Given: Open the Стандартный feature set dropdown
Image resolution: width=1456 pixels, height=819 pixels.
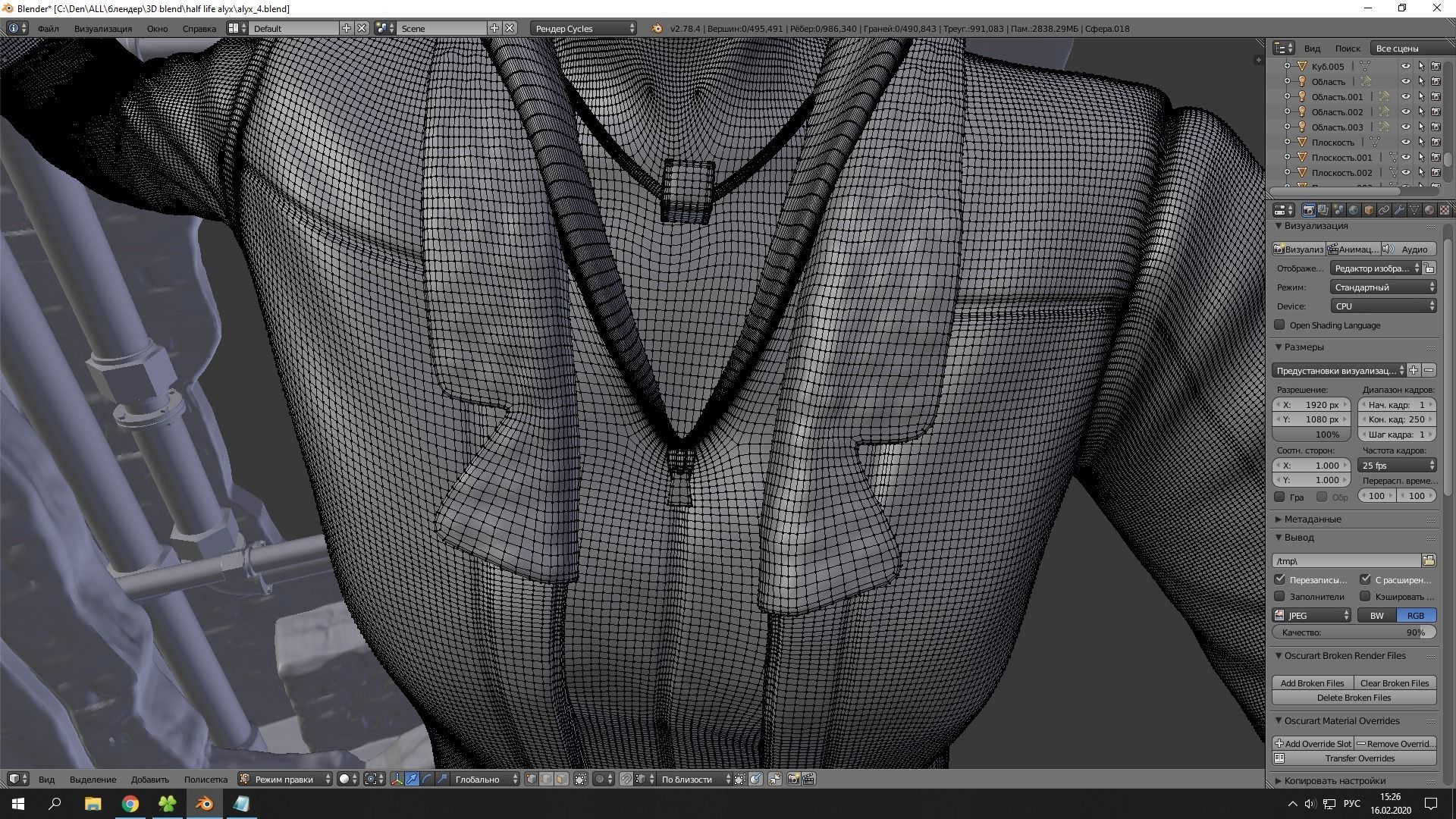Looking at the screenshot, I should click(x=1384, y=287).
